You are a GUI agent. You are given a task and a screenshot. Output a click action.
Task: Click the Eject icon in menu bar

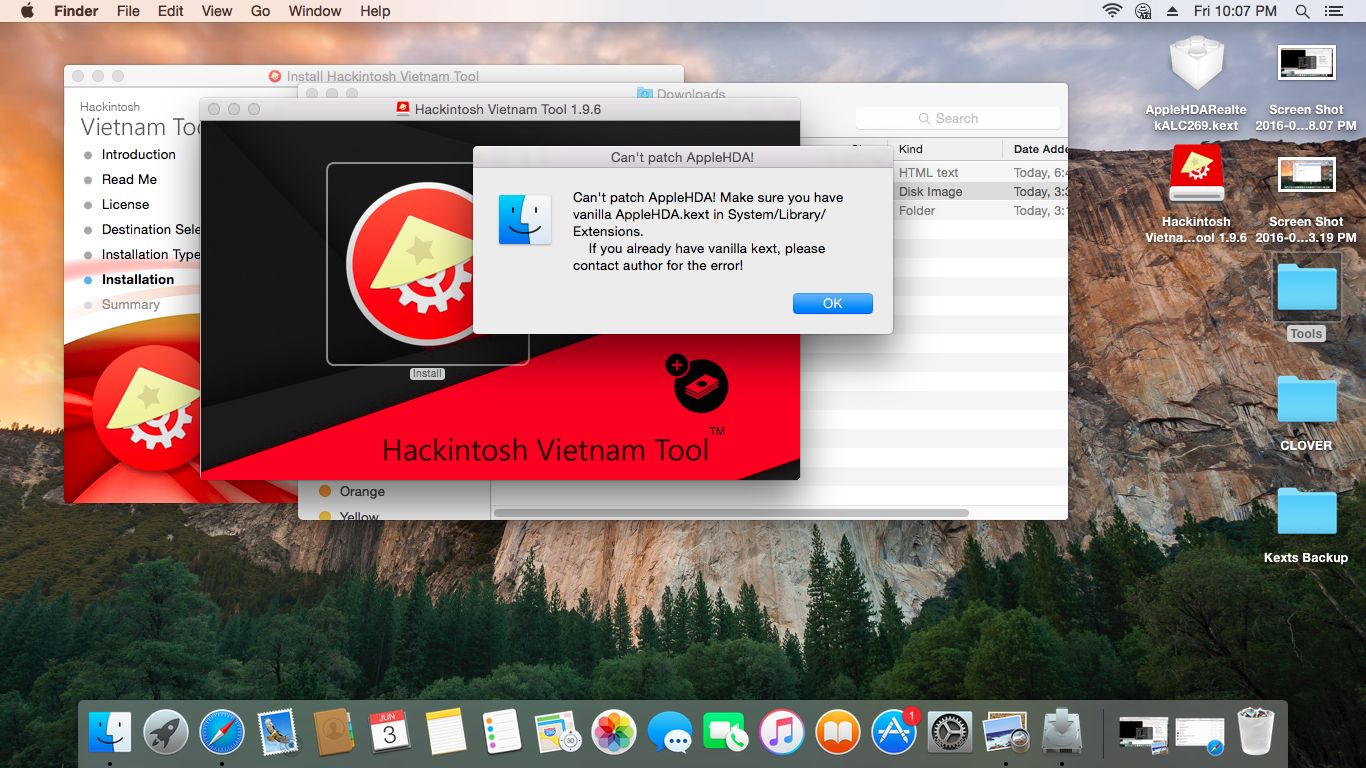click(x=1172, y=11)
